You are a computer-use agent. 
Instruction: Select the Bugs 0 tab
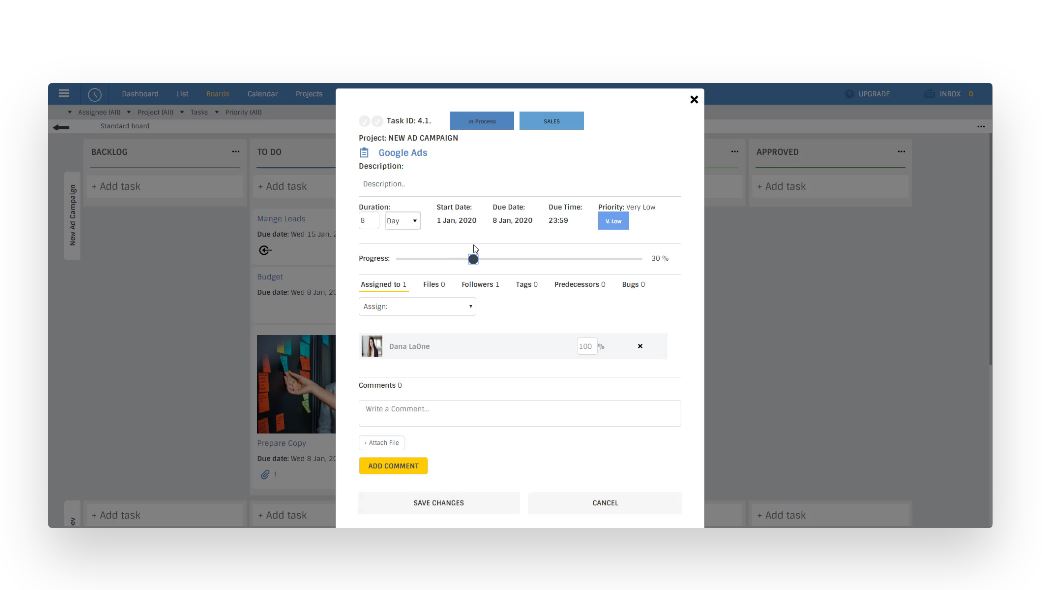tap(633, 284)
